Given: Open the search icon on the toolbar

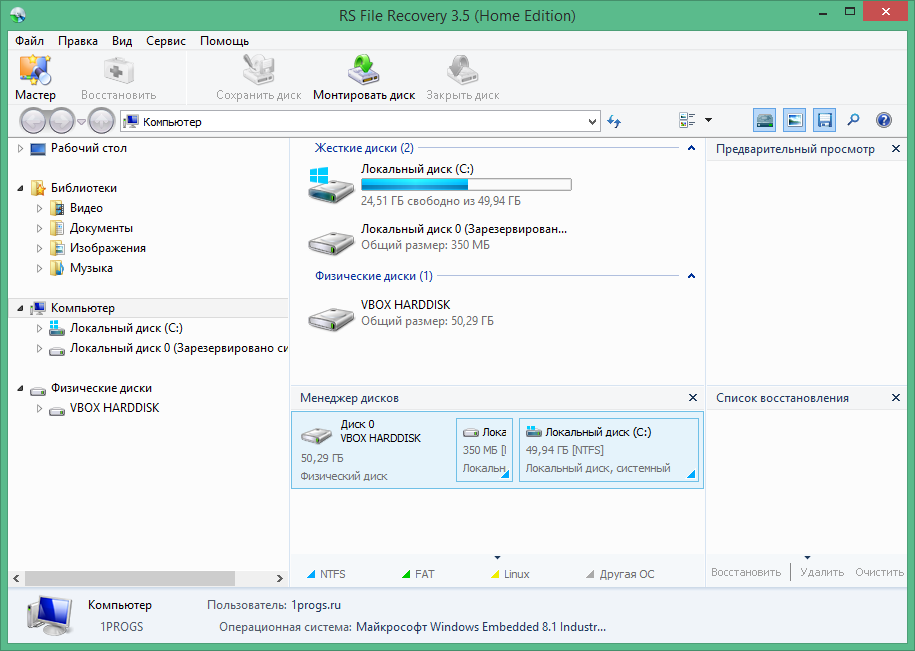Looking at the screenshot, I should (853, 119).
